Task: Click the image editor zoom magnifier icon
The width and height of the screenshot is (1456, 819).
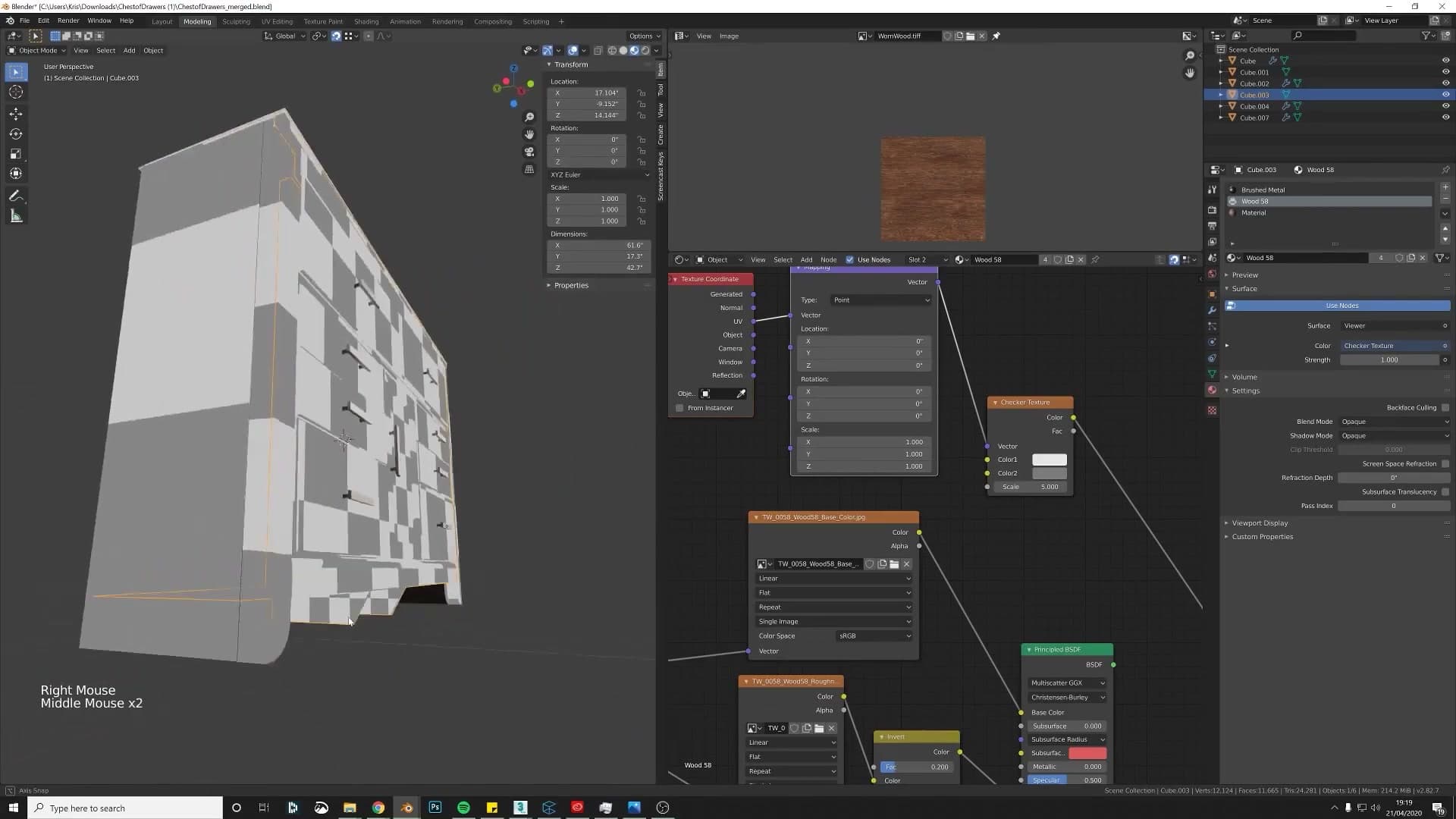Action: pyautogui.click(x=1190, y=55)
